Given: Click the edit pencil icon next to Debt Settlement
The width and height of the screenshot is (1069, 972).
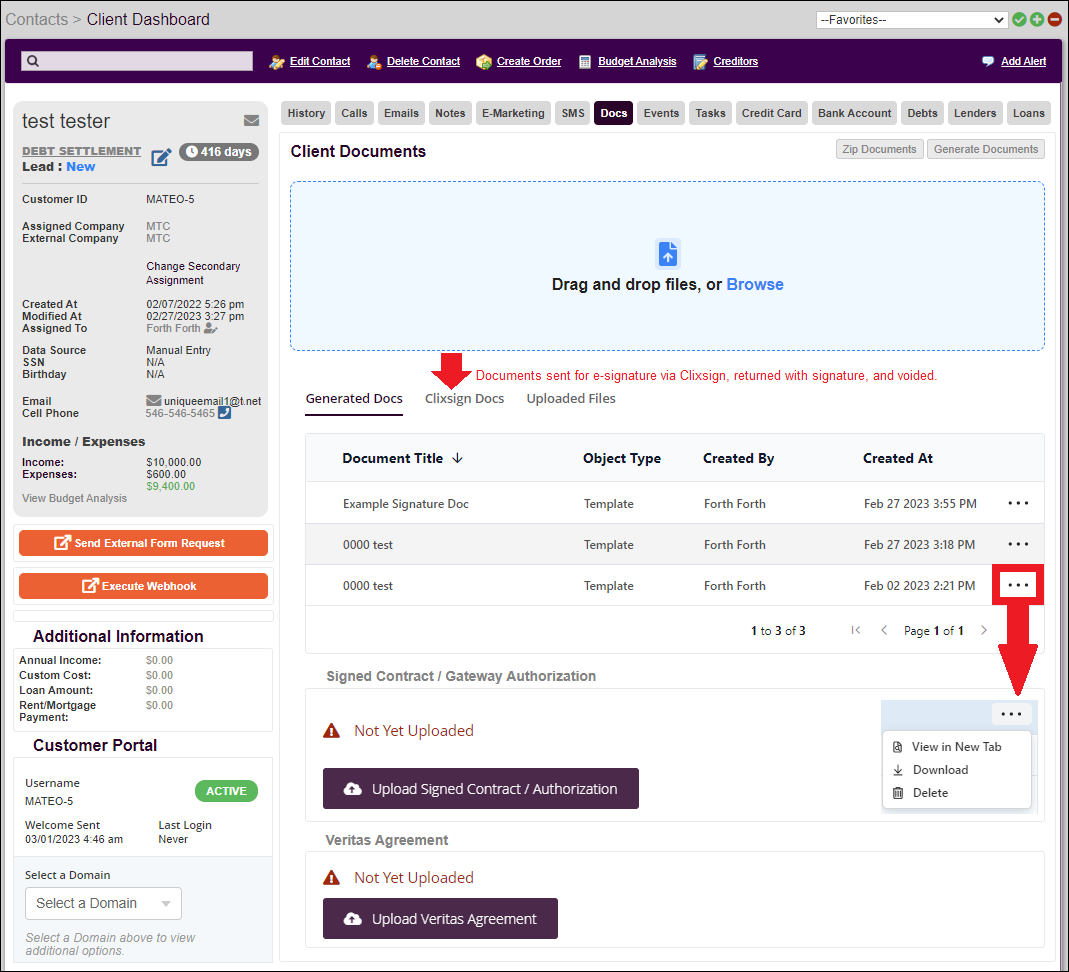Looking at the screenshot, I should 161,158.
